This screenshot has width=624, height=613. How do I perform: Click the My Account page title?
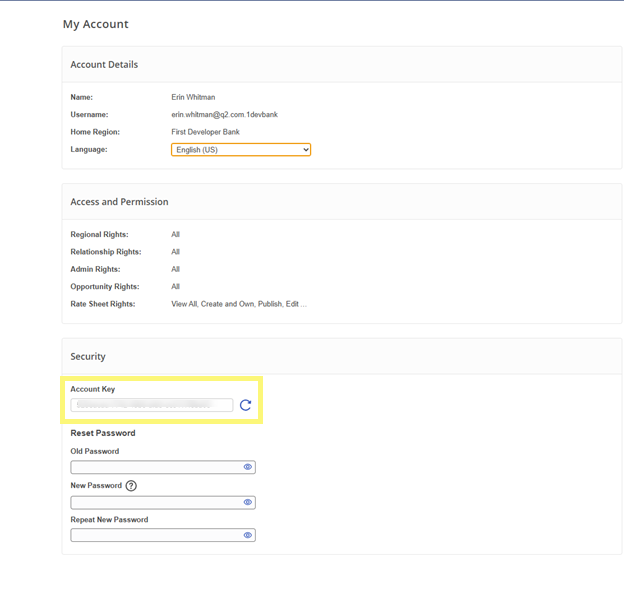pyautogui.click(x=95, y=24)
